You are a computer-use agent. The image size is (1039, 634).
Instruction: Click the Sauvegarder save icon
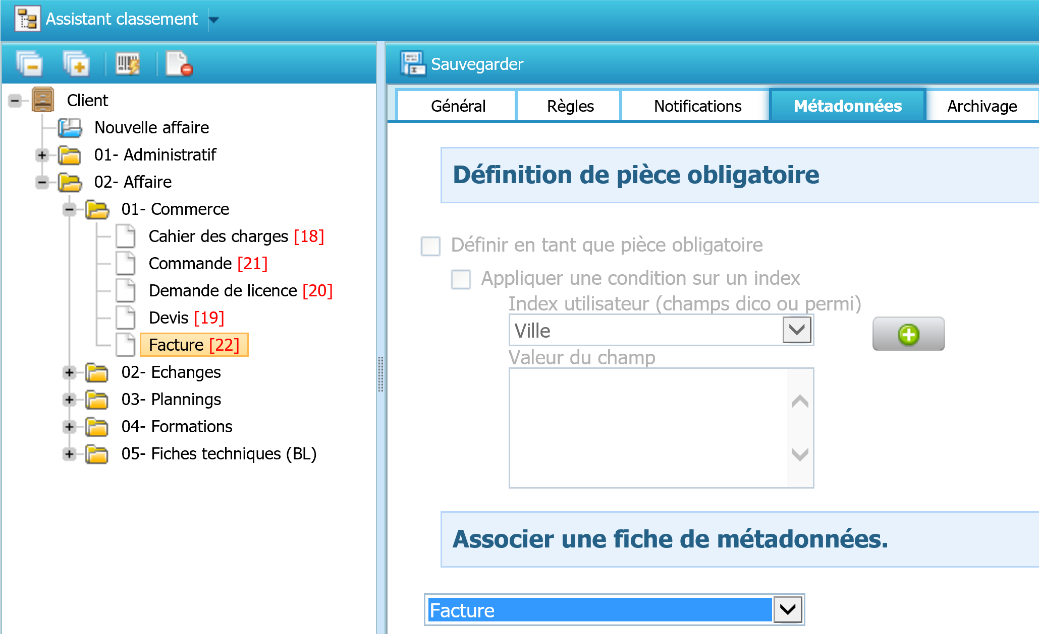pos(412,64)
